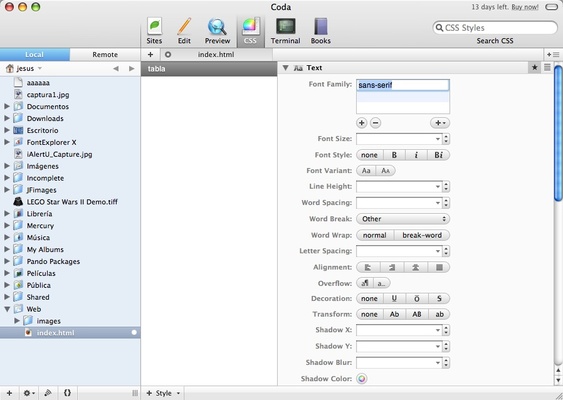
Task: Open the Font Size dropdown arrow
Action: pos(437,139)
